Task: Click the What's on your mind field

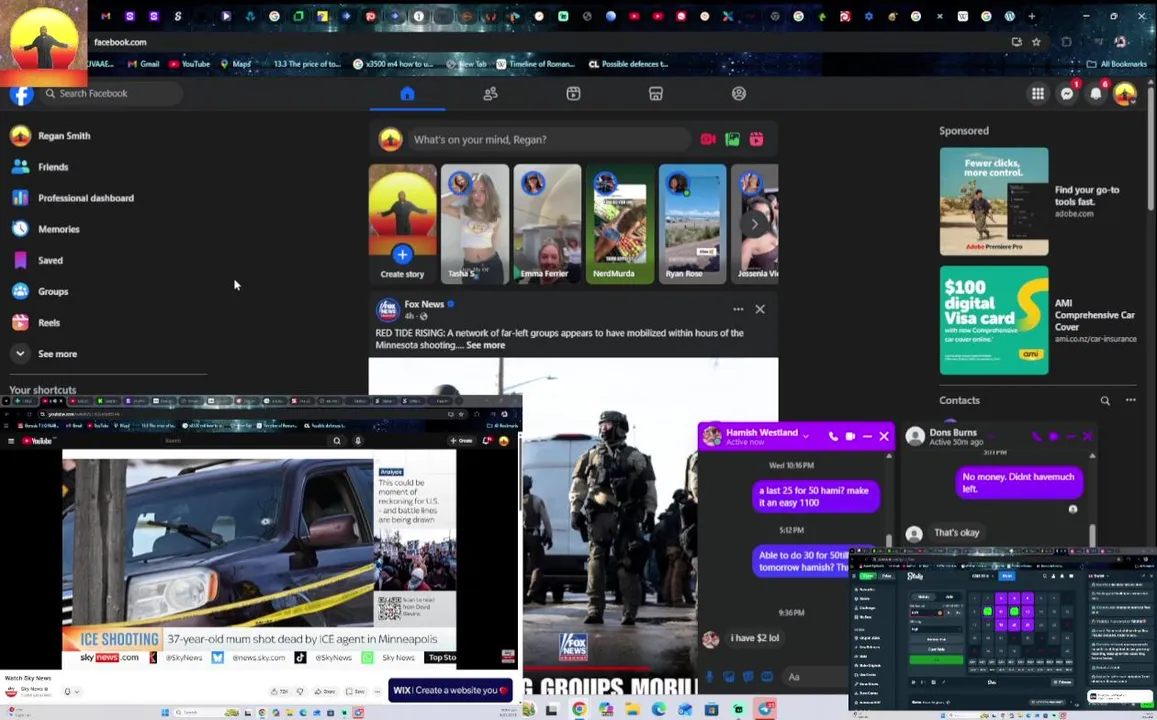Action: tap(549, 139)
